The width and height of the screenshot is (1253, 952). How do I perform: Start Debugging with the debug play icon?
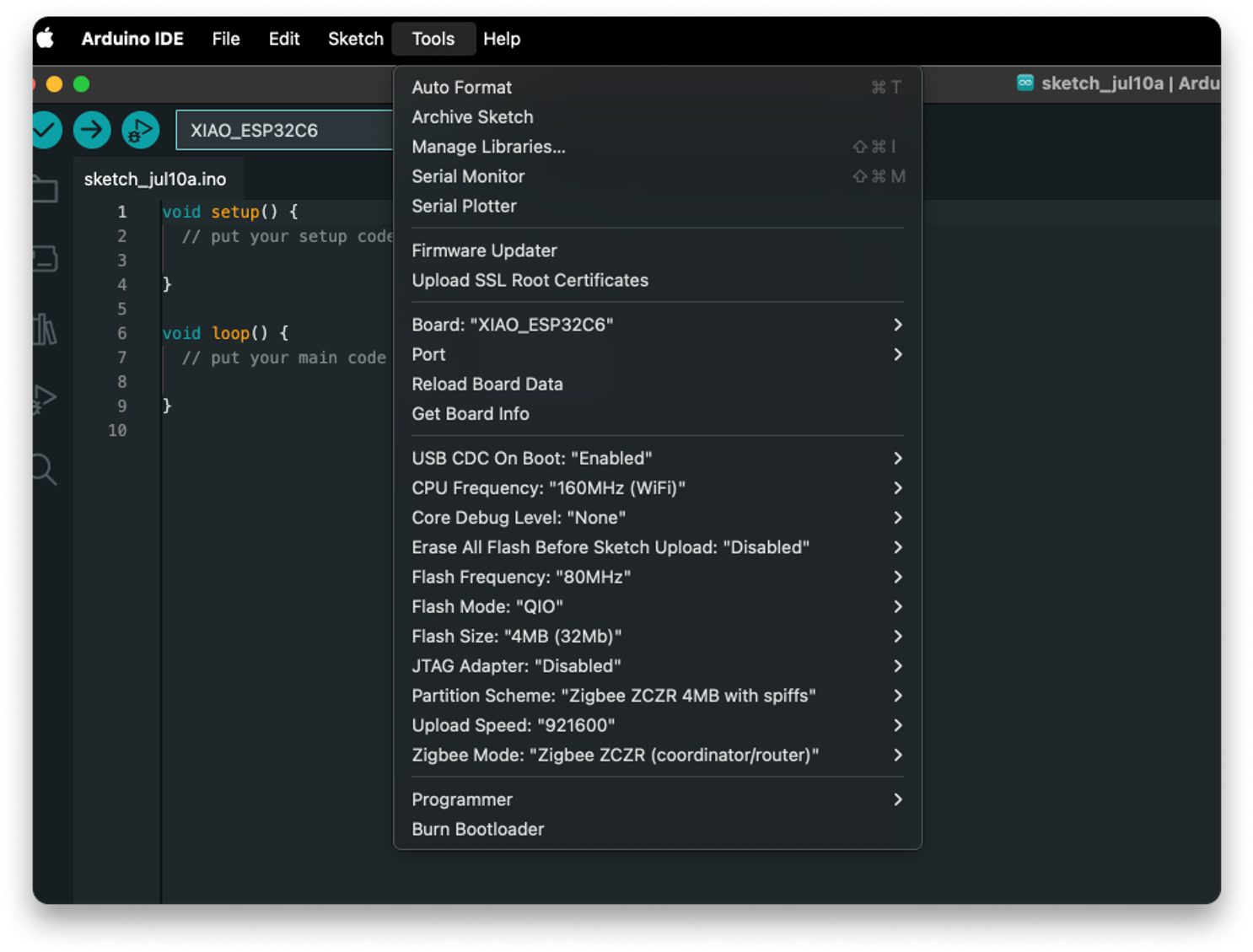[x=140, y=130]
